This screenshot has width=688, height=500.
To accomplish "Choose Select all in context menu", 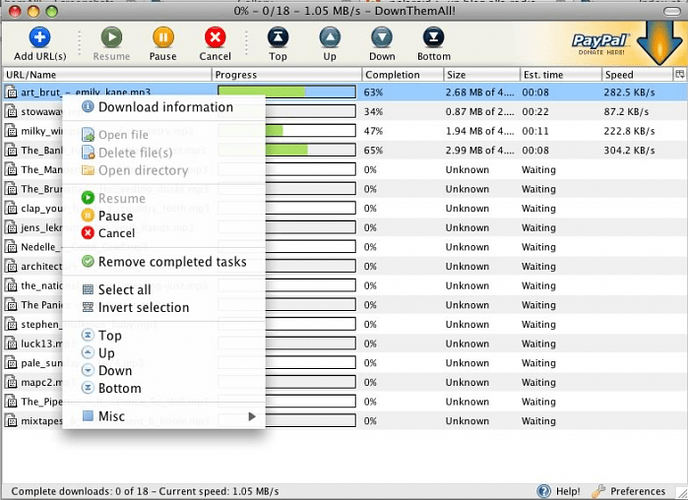I will [x=164, y=290].
